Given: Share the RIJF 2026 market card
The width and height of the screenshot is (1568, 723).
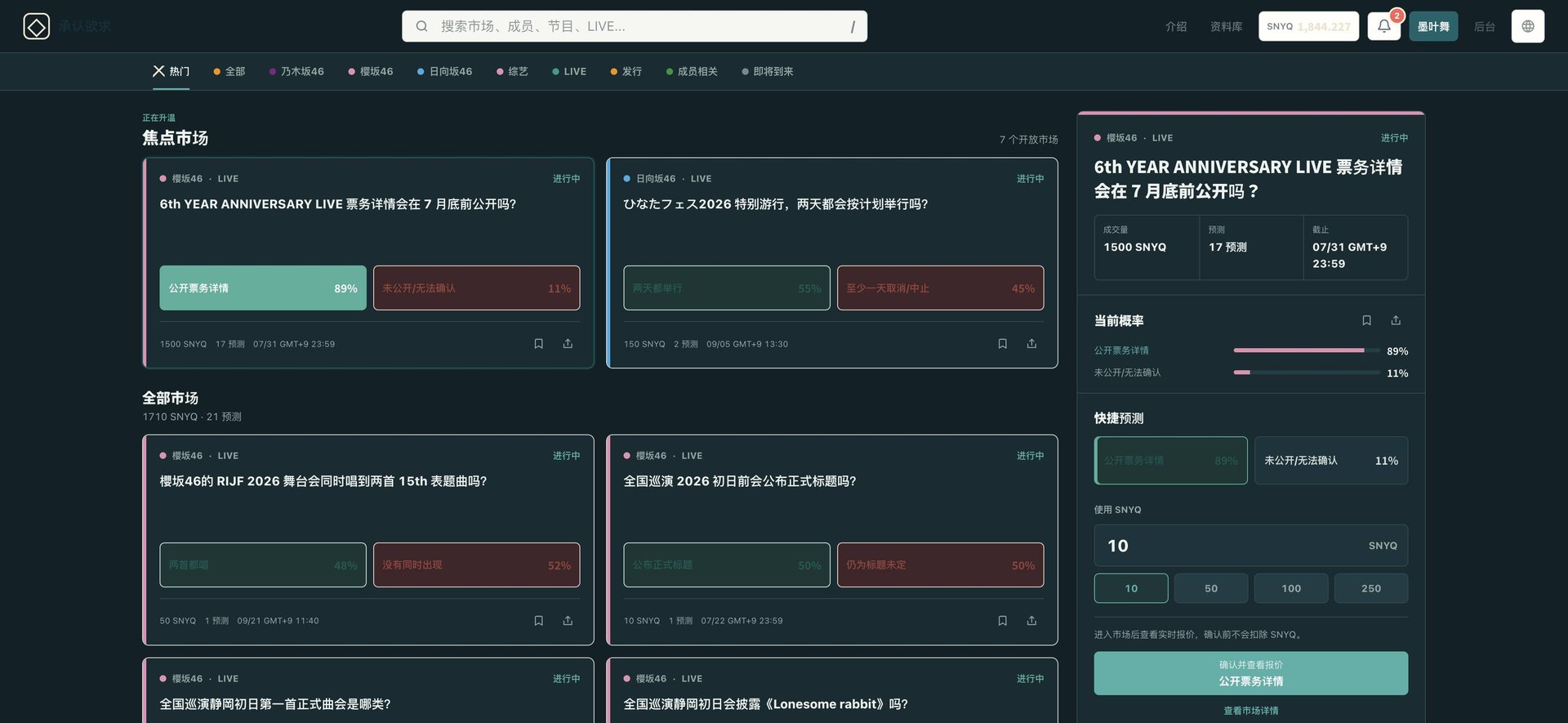Looking at the screenshot, I should (568, 621).
